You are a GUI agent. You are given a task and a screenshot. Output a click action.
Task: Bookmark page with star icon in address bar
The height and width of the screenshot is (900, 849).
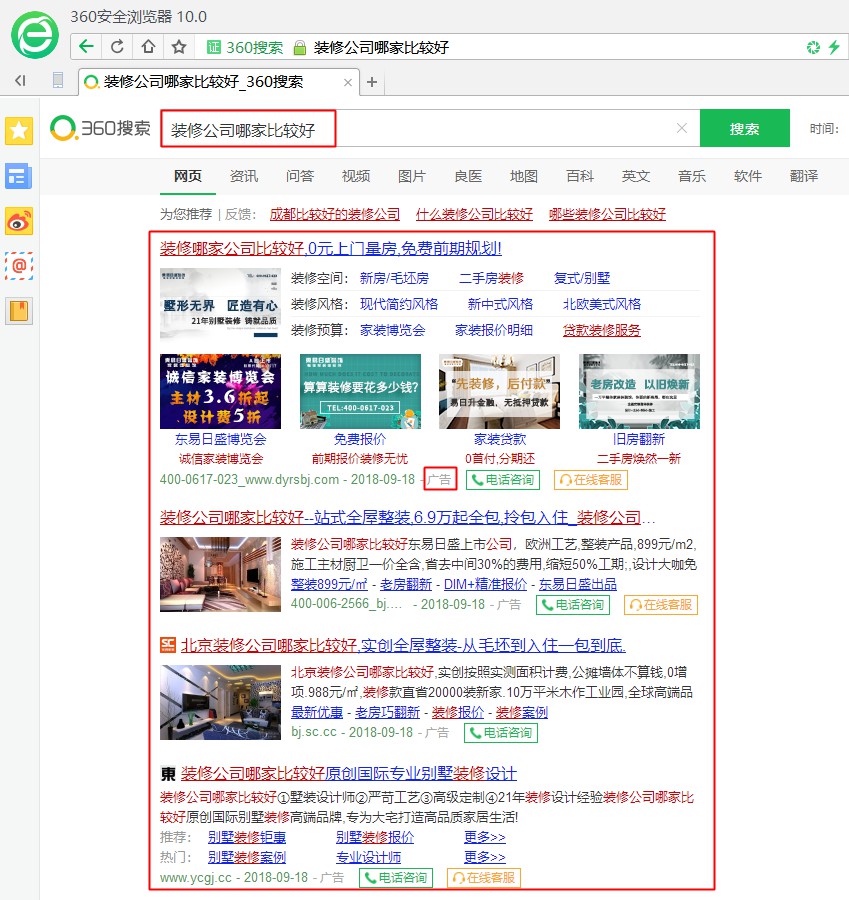179,46
